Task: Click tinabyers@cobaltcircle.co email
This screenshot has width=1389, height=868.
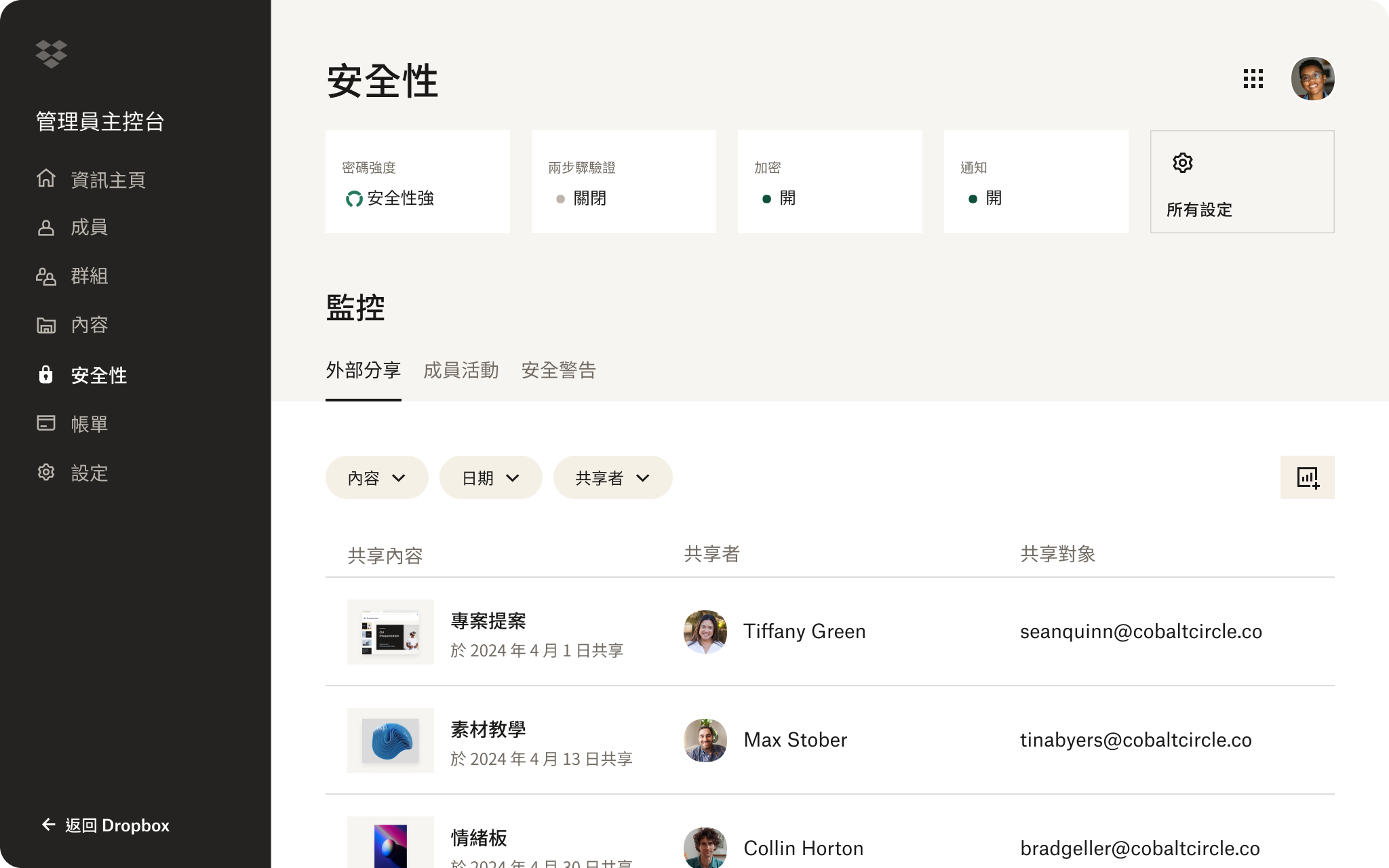Action: coord(1136,740)
